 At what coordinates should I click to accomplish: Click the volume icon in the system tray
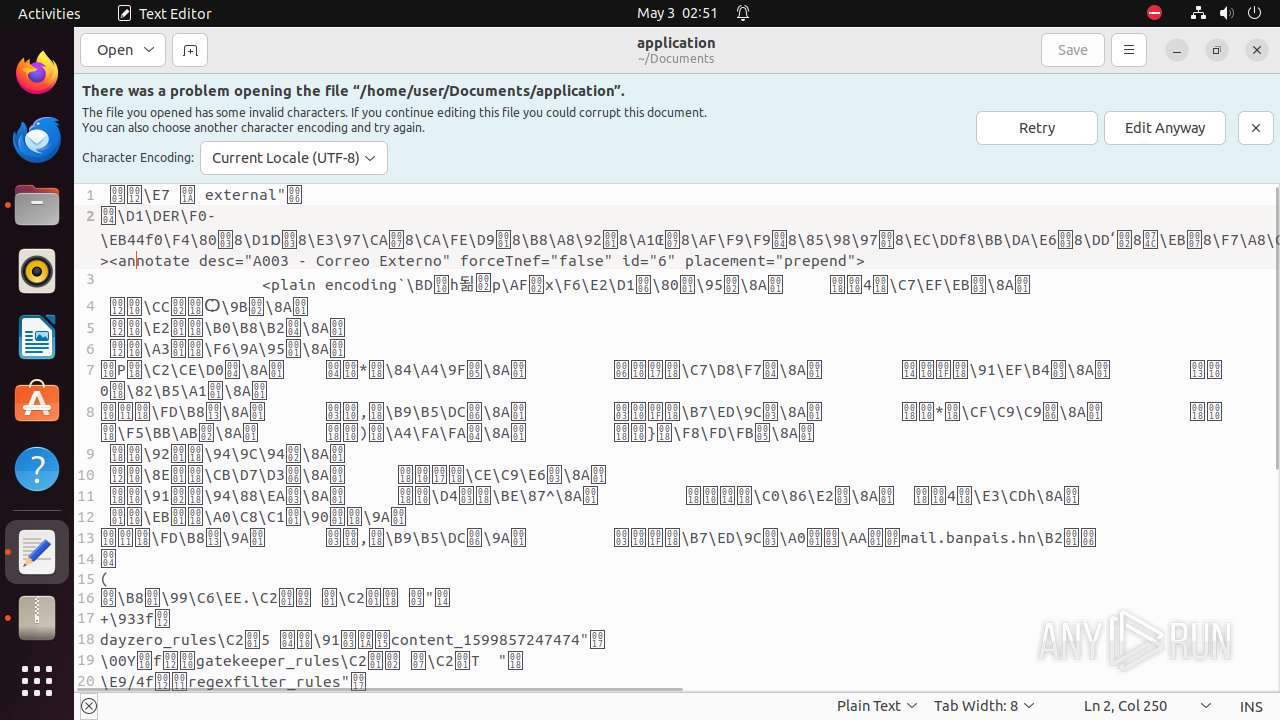(x=1226, y=13)
